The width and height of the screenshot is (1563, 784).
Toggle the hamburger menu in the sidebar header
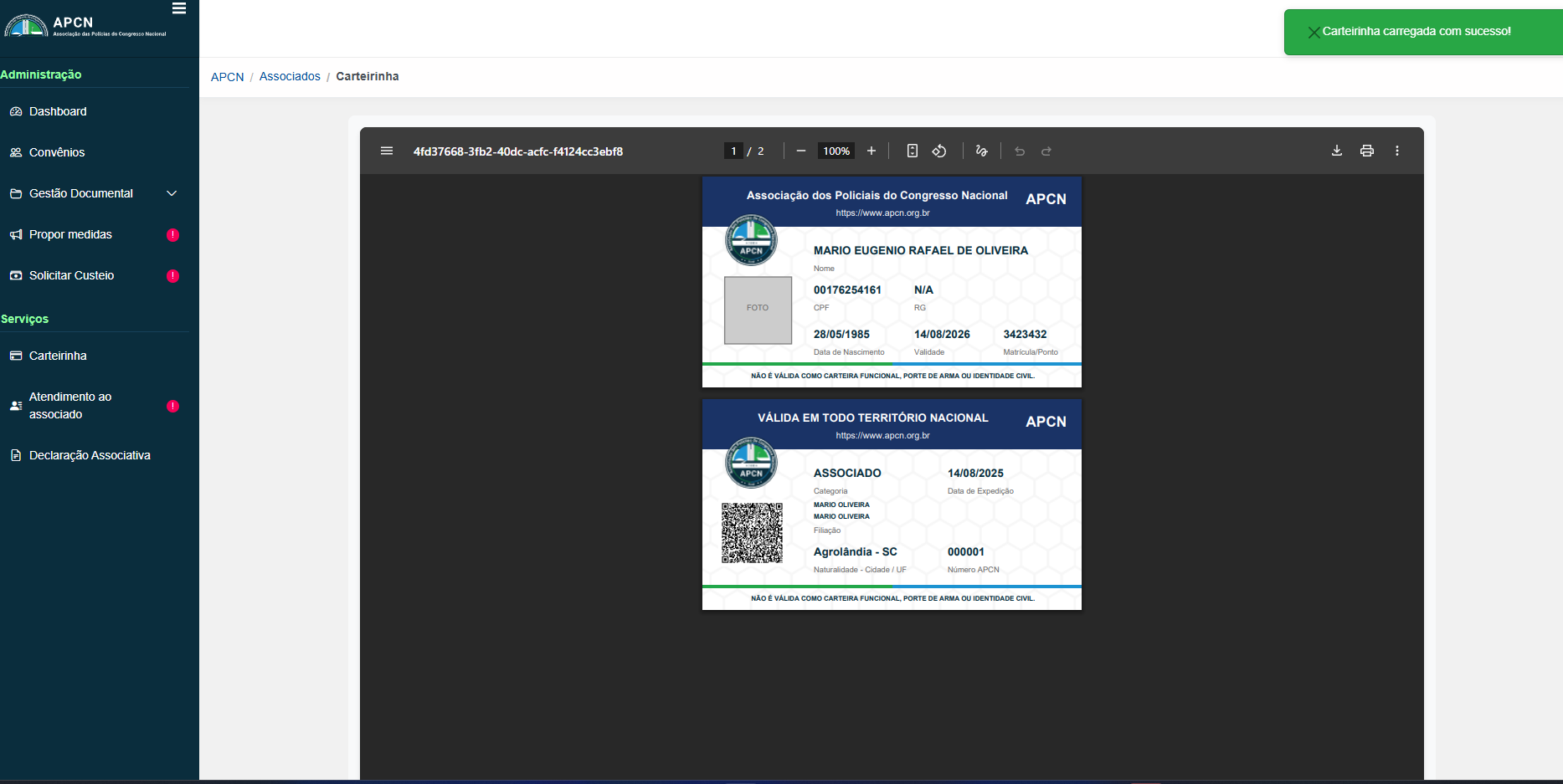179,8
